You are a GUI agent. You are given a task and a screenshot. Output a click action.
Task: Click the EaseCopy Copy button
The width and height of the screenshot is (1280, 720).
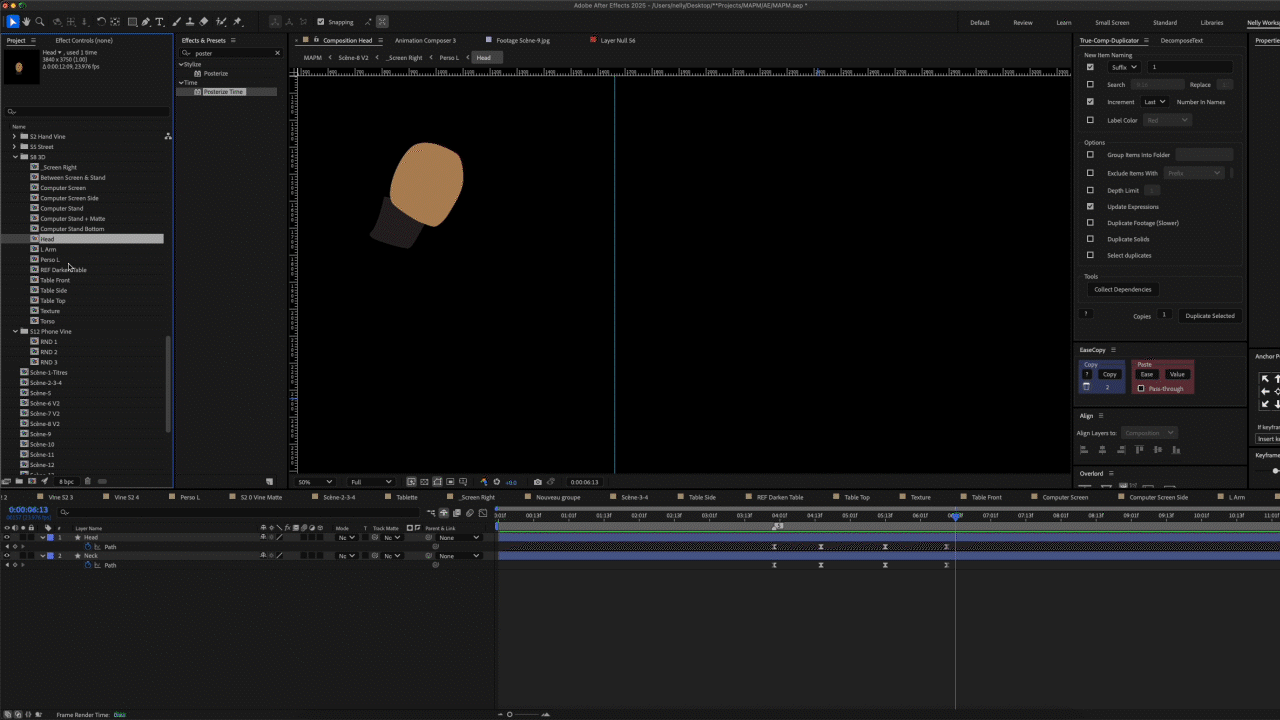[x=1109, y=374]
